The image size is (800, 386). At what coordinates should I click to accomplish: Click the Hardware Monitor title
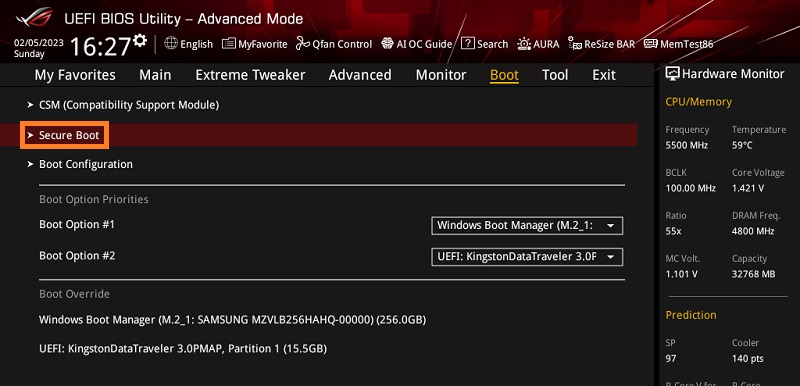[733, 74]
